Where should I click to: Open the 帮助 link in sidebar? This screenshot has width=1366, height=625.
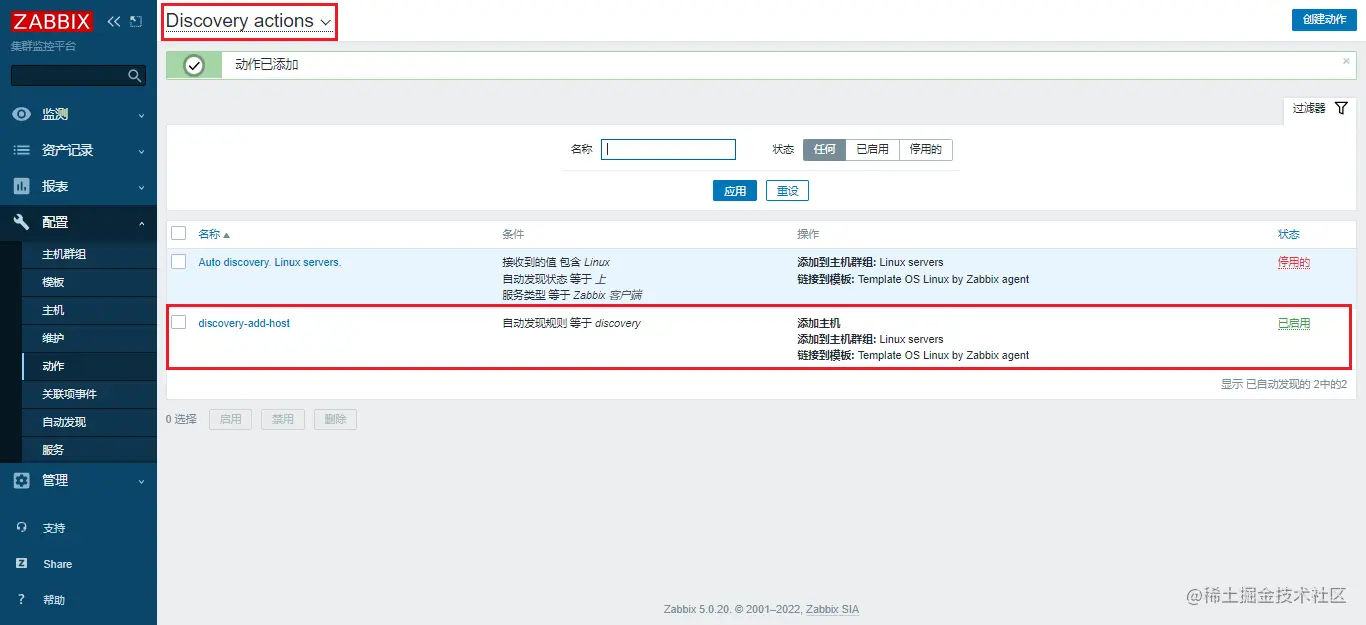click(x=54, y=600)
